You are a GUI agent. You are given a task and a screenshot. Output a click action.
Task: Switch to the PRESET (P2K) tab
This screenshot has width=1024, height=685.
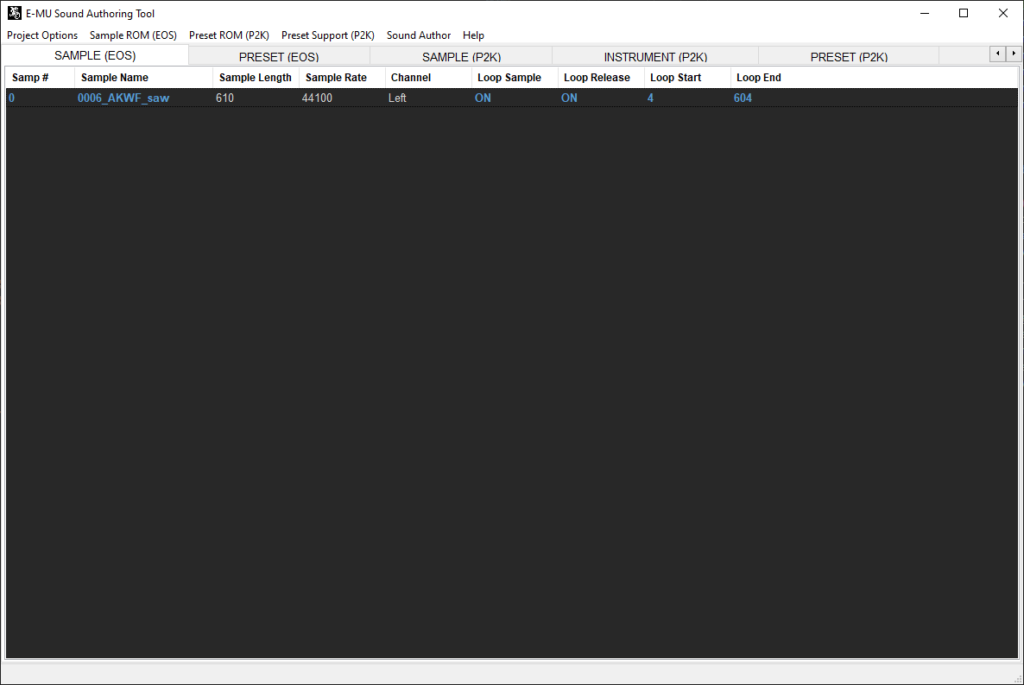pyautogui.click(x=849, y=57)
